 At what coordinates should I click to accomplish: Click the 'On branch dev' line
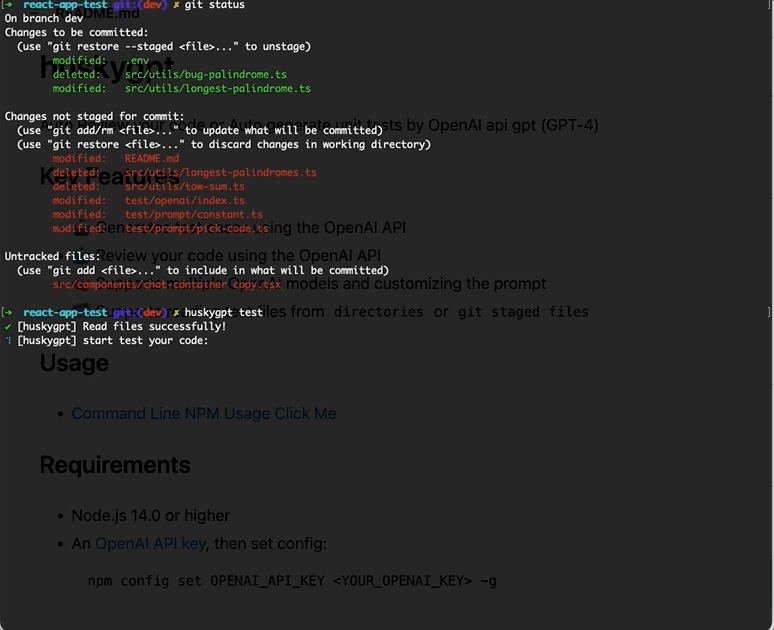[44, 18]
